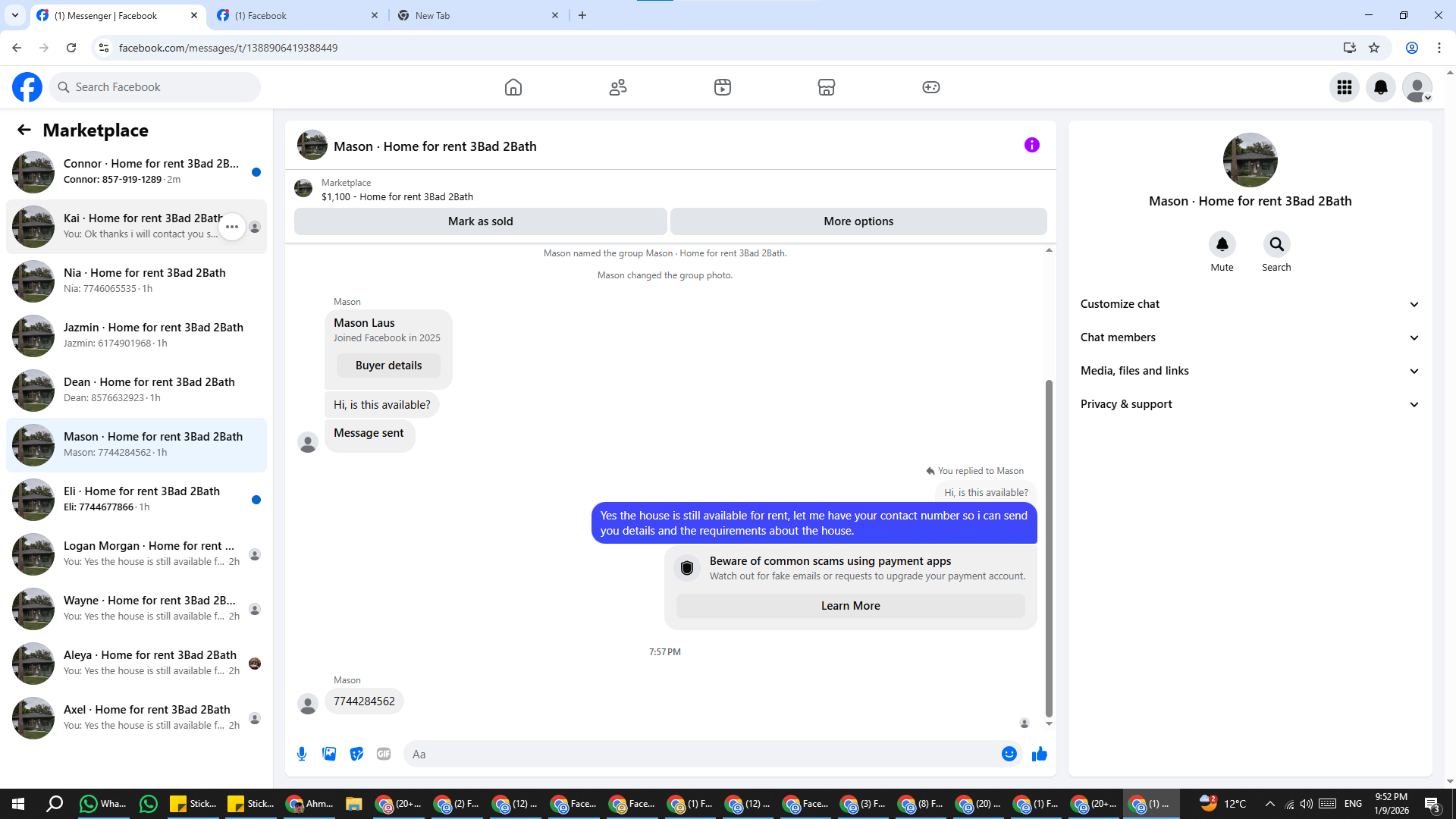
Task: Click the Buyer details button
Action: click(x=388, y=366)
